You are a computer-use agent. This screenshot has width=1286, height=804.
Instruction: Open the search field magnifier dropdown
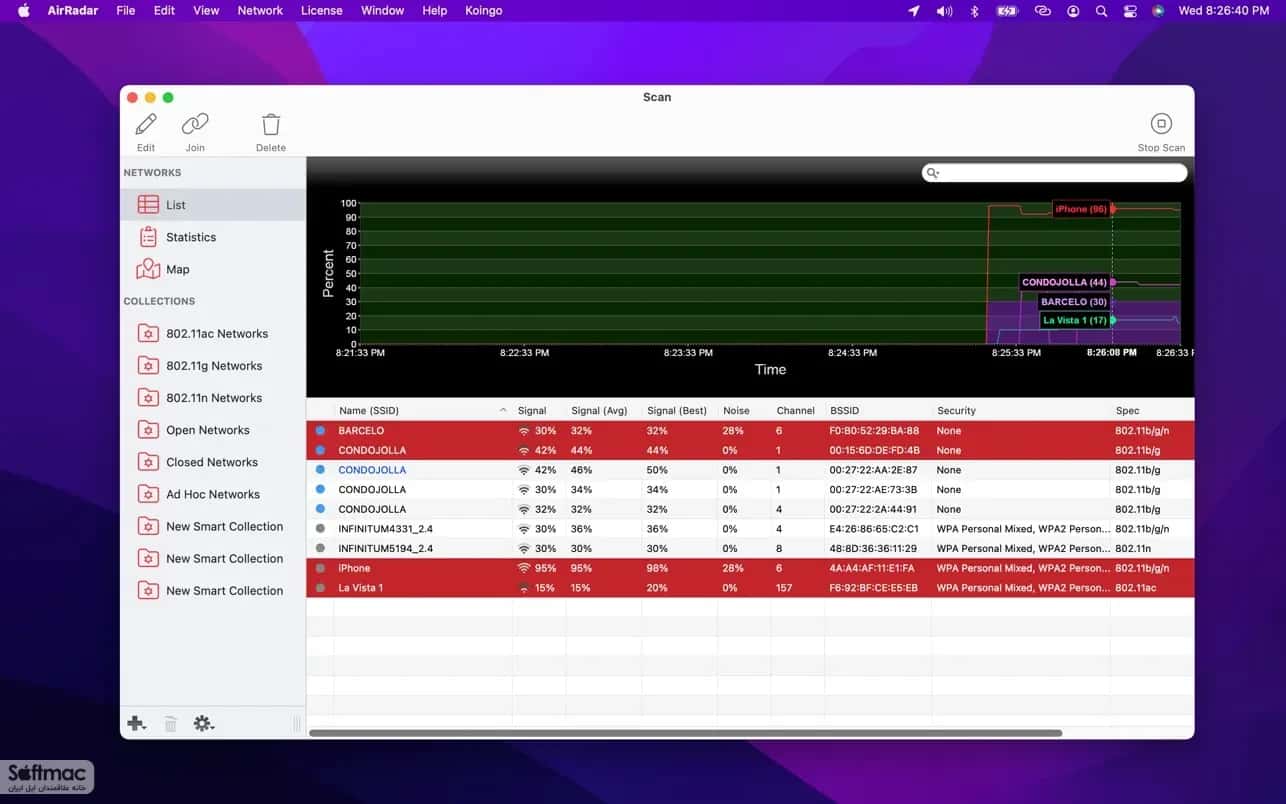tap(933, 173)
